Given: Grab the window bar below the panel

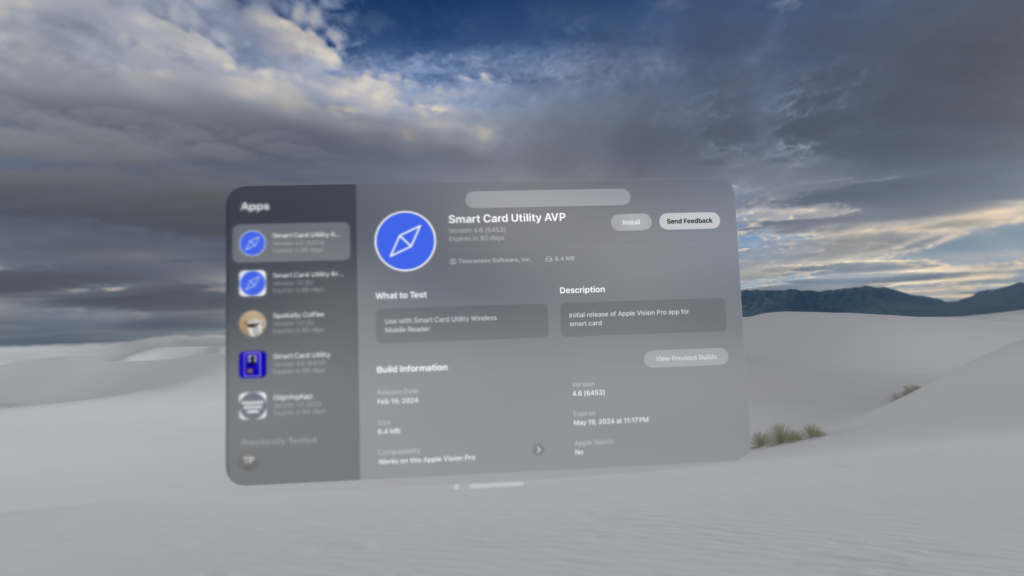Looking at the screenshot, I should pos(496,485).
